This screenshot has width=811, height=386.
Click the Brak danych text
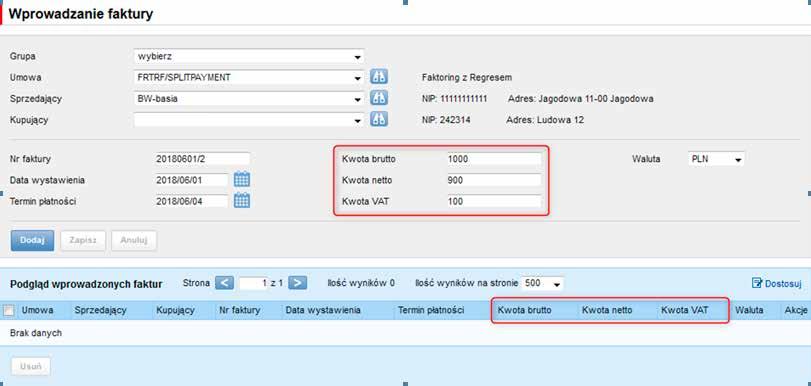click(36, 333)
